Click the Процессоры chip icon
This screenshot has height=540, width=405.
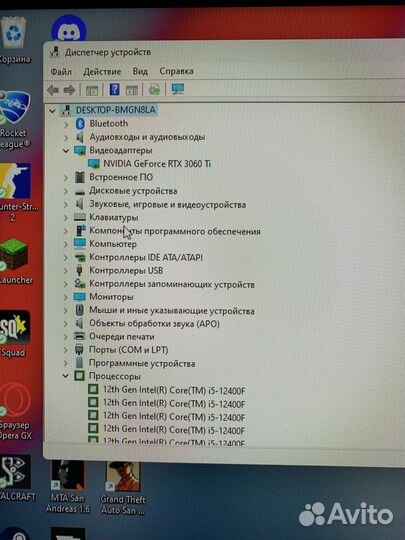[x=79, y=376]
